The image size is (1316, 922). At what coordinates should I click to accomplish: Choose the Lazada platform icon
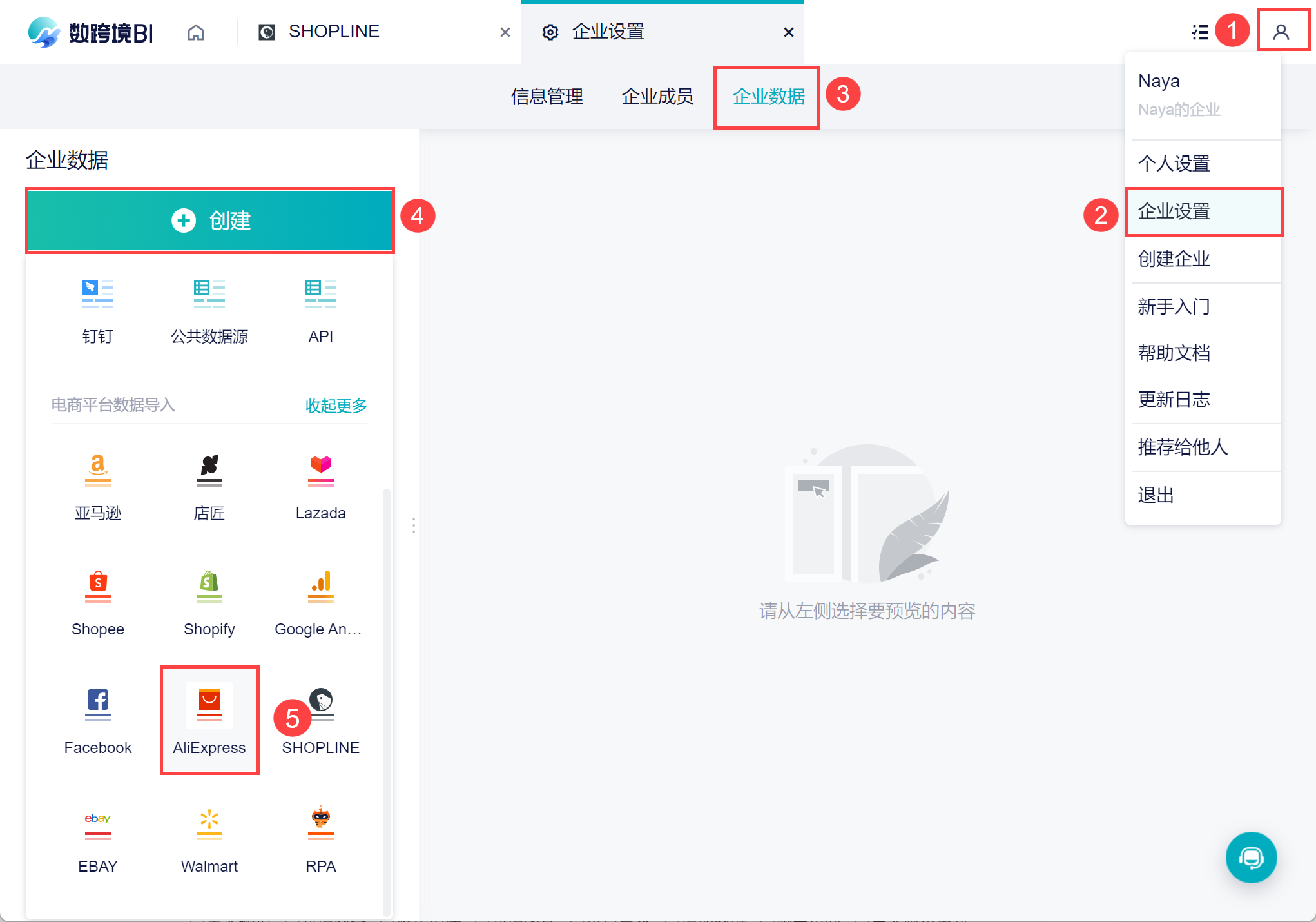(321, 471)
